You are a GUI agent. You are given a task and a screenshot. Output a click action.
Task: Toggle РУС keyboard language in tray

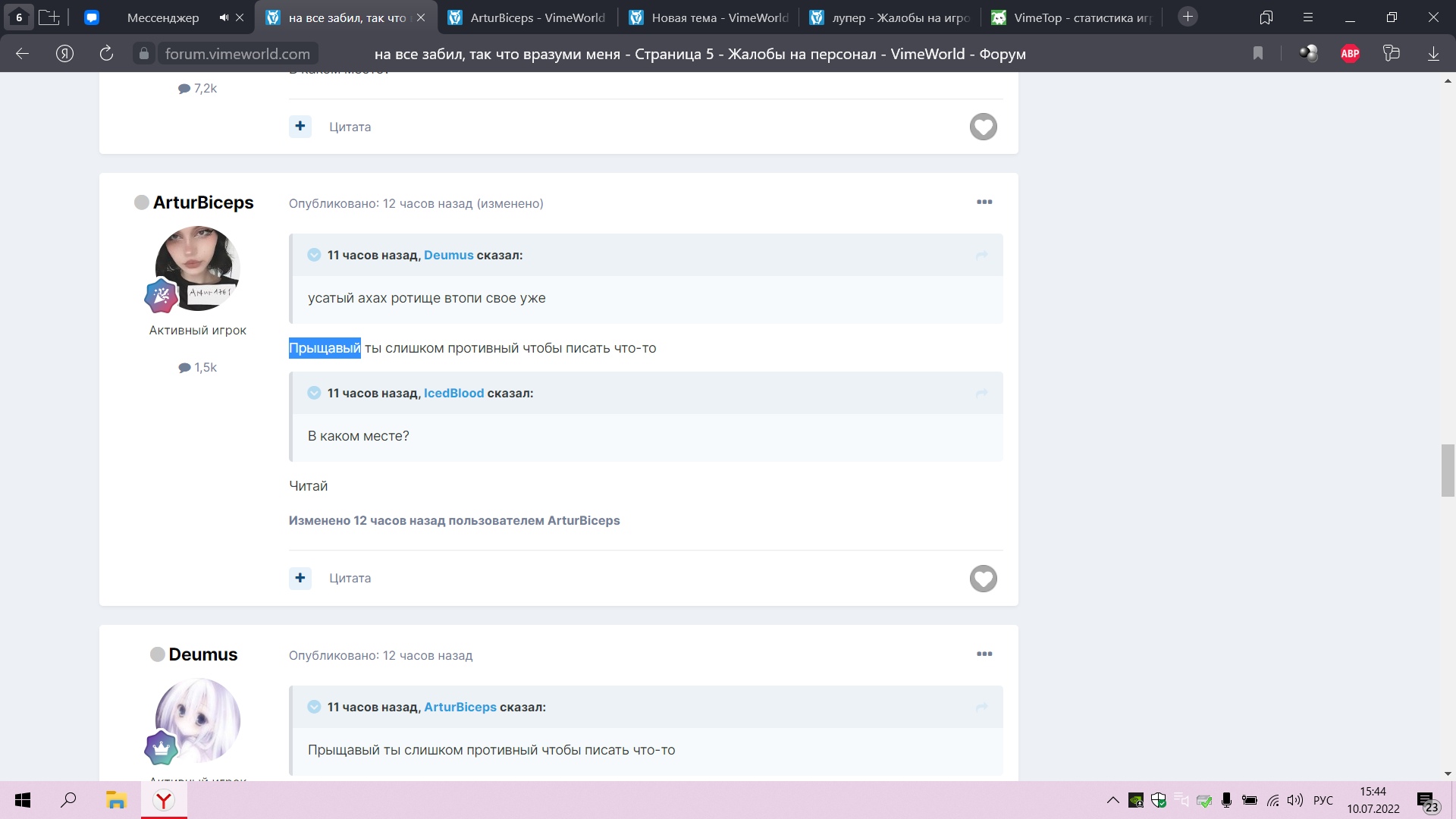pyautogui.click(x=1323, y=800)
